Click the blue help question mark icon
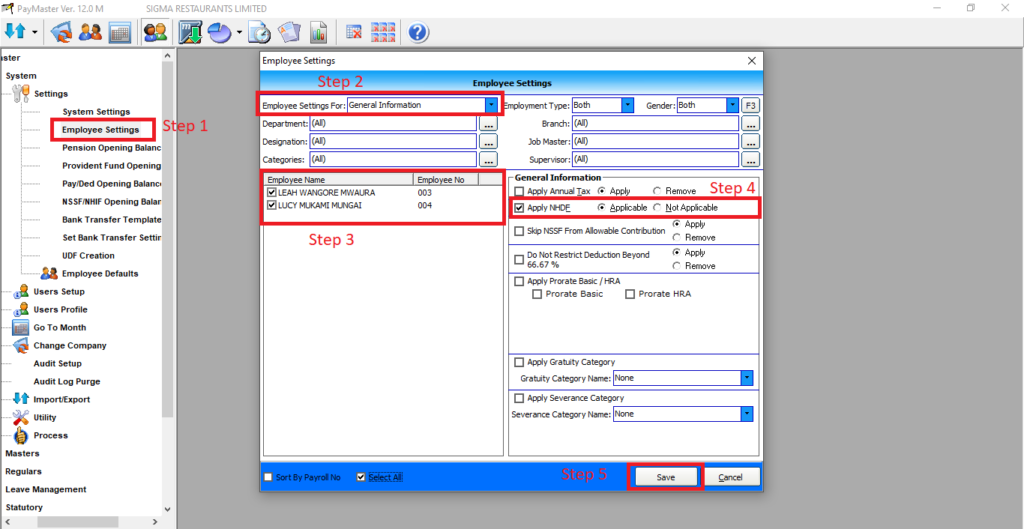The height and width of the screenshot is (529, 1024). tap(418, 32)
